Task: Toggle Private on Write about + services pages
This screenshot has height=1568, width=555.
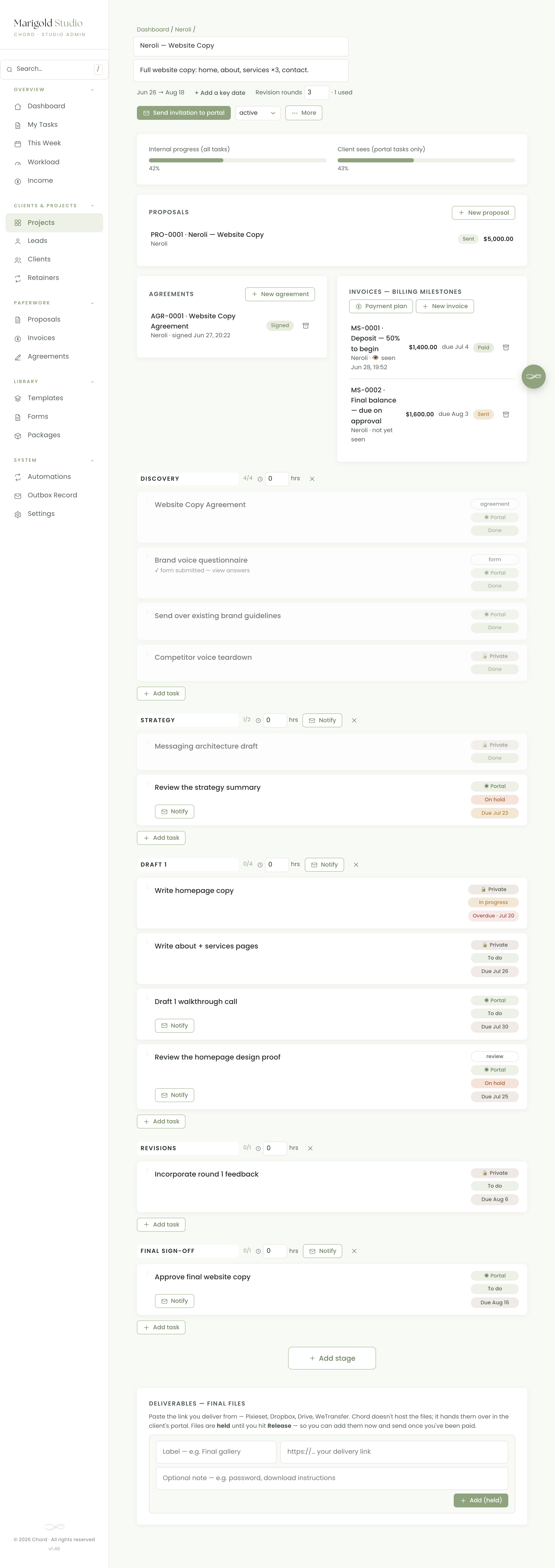Action: coord(495,945)
